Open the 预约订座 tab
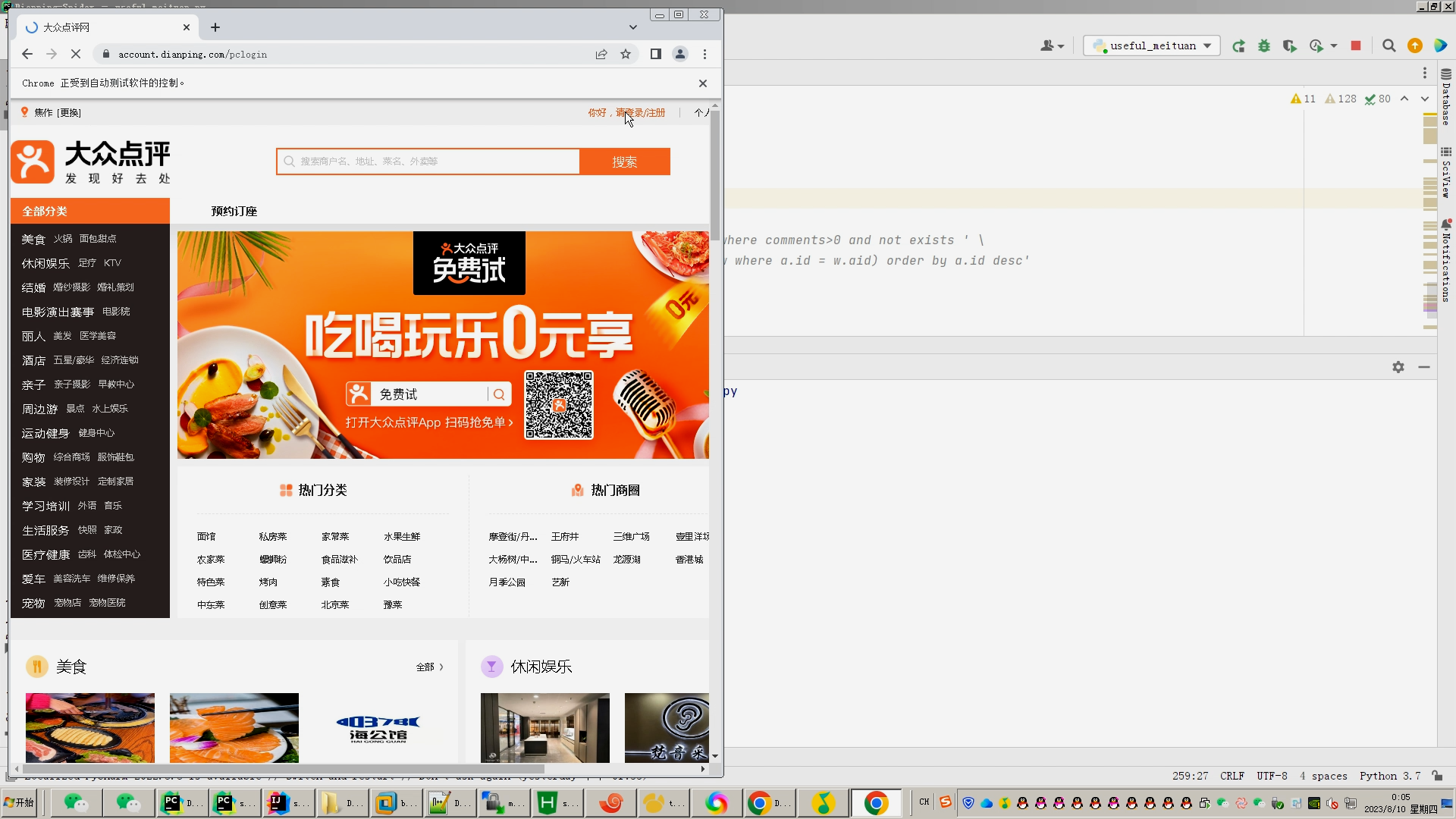The image size is (1456, 819). pyautogui.click(x=234, y=211)
